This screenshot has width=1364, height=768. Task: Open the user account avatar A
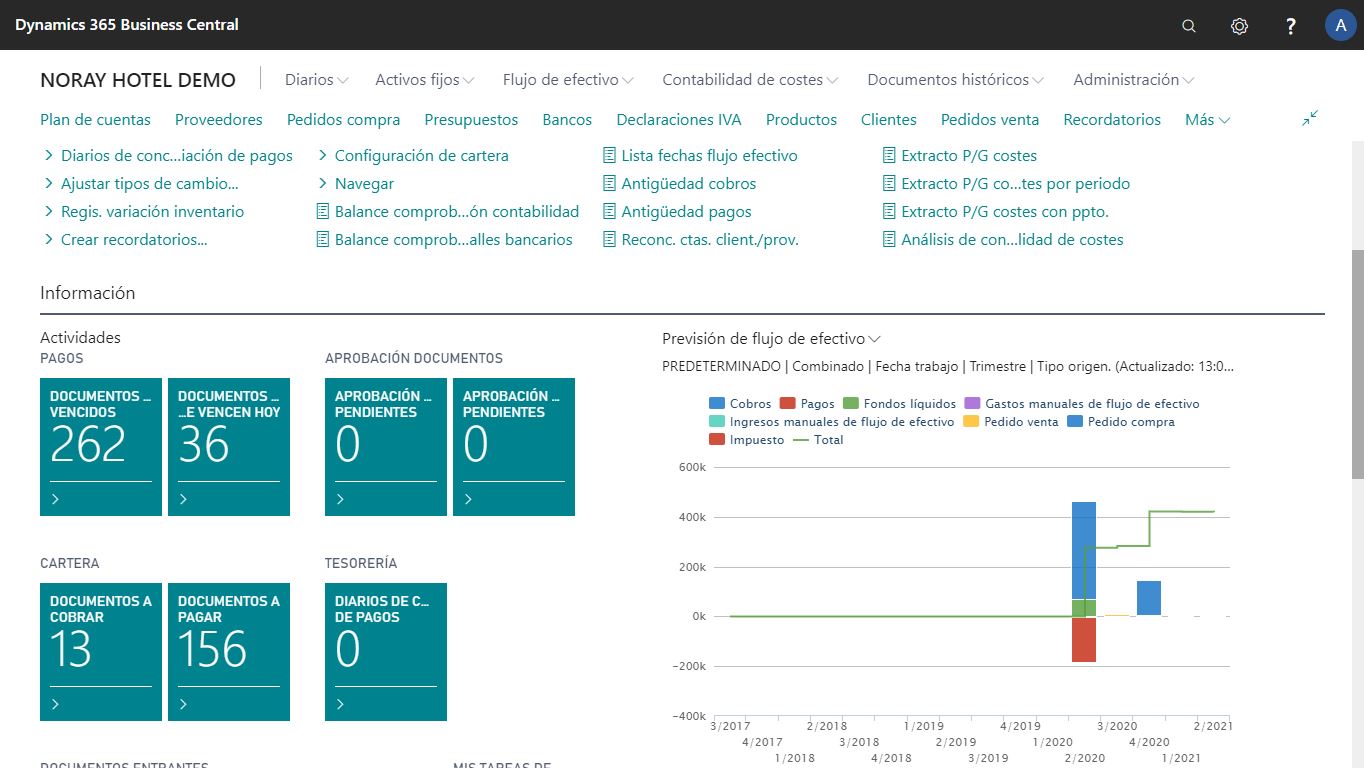(x=1341, y=25)
